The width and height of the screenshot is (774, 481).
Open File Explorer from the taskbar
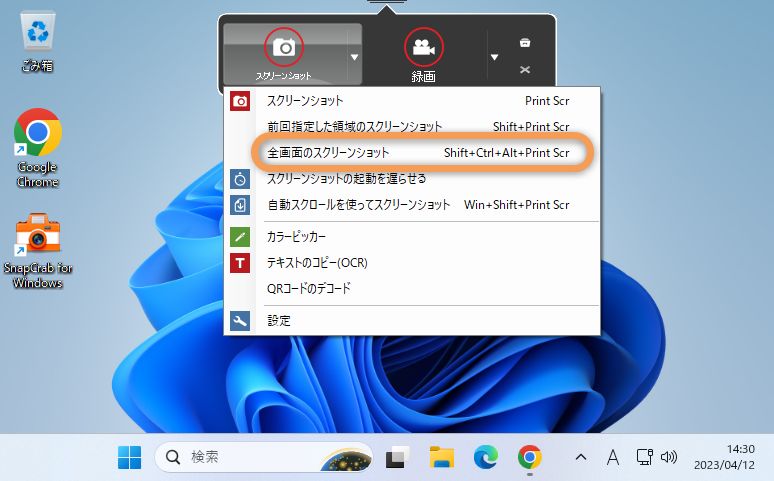442,457
